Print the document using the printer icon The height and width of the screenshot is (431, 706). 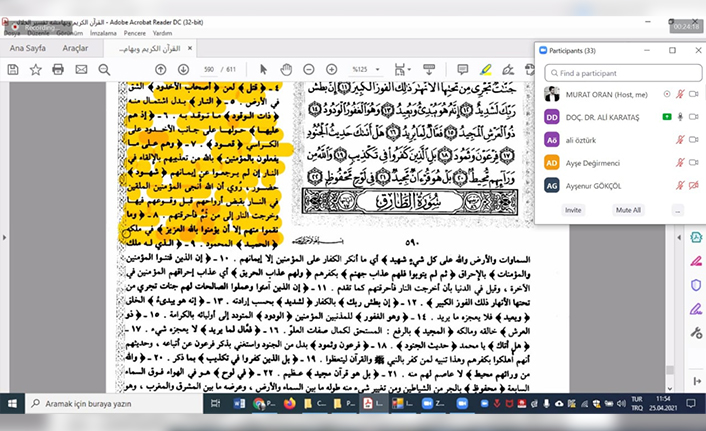coord(58,69)
